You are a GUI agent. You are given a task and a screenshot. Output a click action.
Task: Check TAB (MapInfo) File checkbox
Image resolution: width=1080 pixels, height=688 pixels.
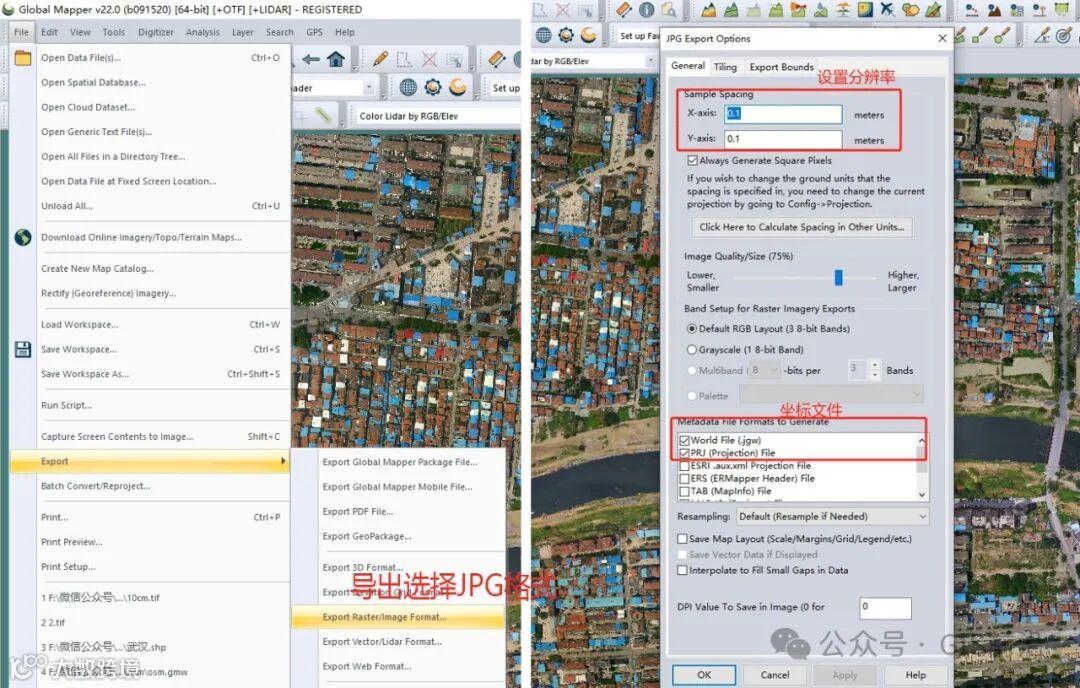(684, 492)
